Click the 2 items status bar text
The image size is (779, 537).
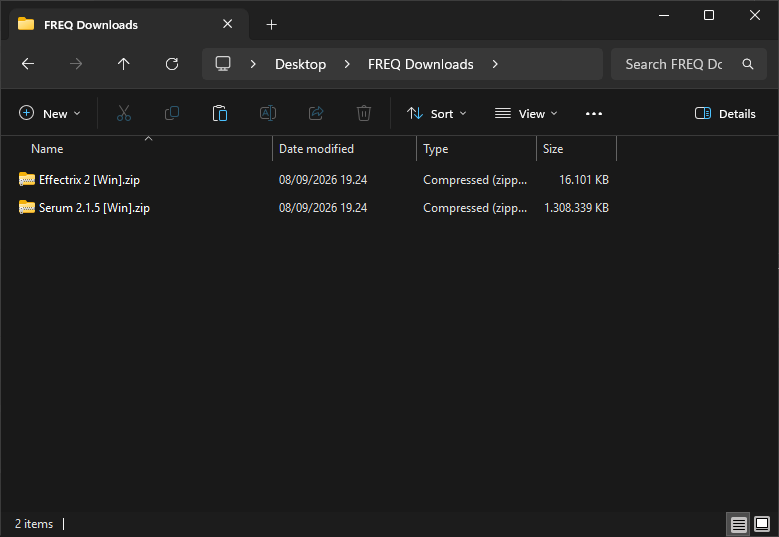[34, 524]
